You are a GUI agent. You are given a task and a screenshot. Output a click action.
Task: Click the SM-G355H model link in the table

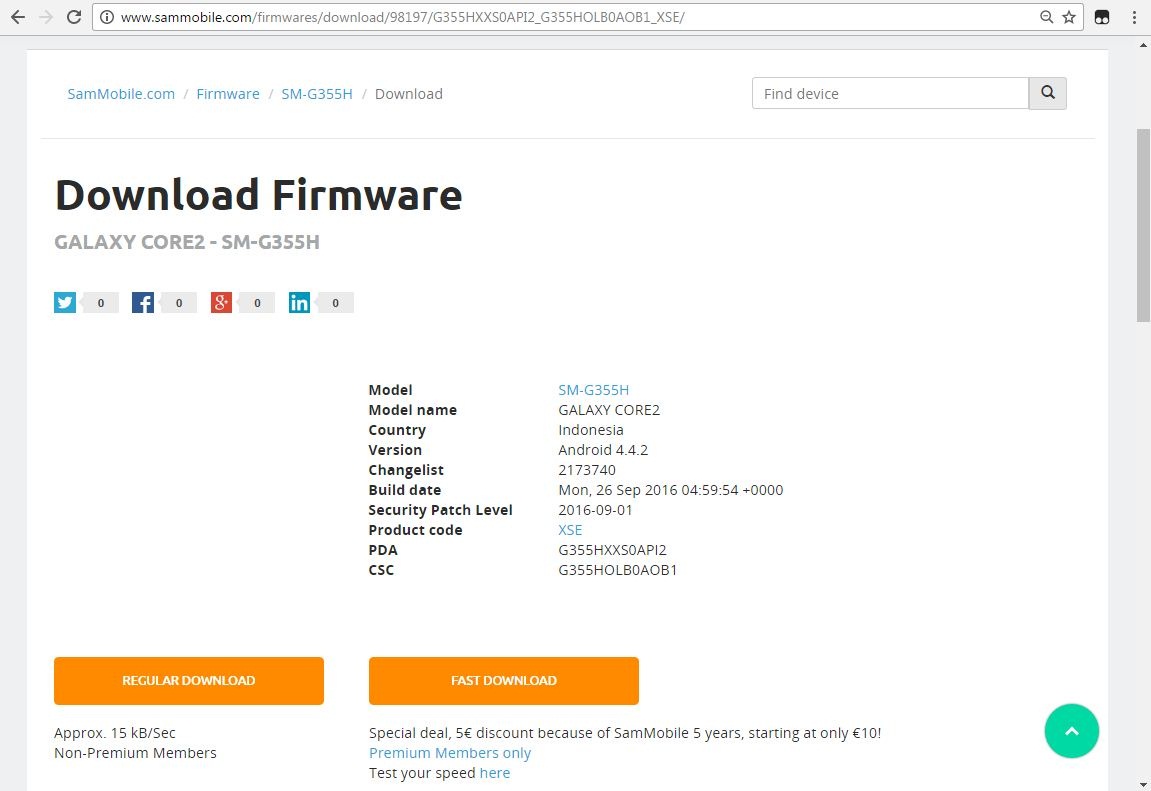(x=593, y=390)
